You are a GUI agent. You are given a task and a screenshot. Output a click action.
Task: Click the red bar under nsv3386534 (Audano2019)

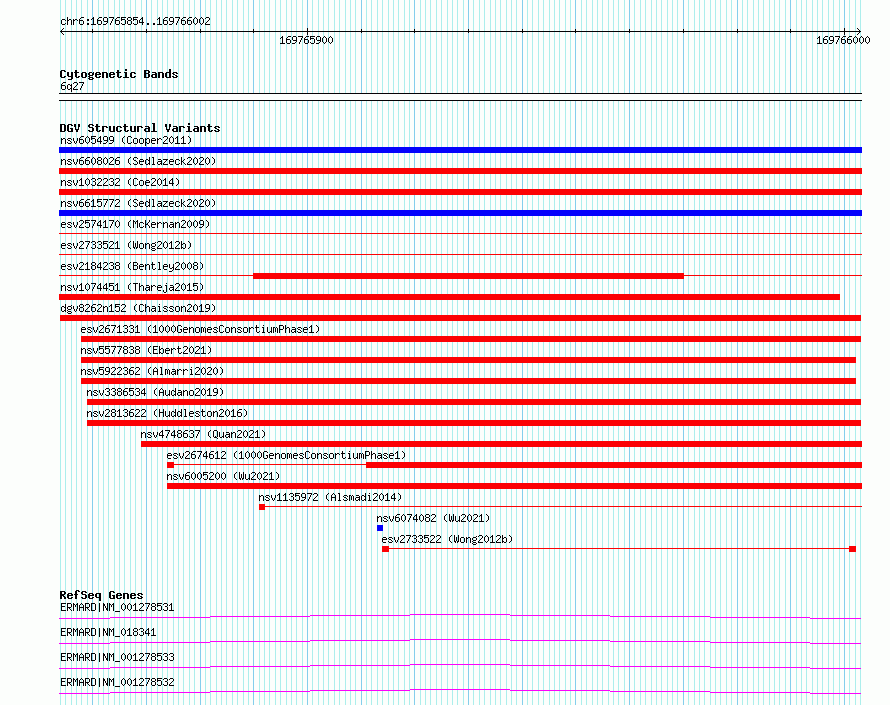click(x=474, y=402)
